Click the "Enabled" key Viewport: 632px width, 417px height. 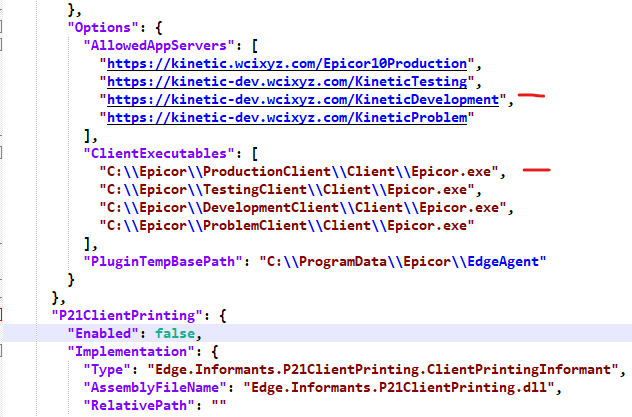coord(103,334)
